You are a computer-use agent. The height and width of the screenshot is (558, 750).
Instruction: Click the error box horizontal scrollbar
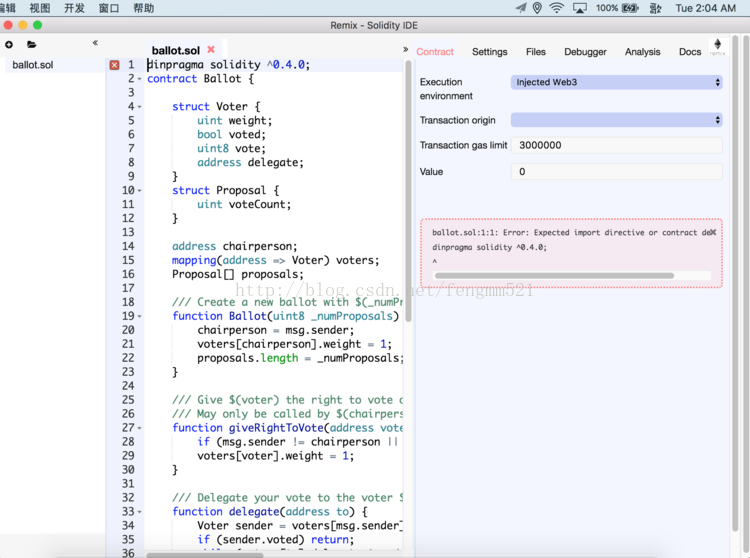pyautogui.click(x=554, y=275)
